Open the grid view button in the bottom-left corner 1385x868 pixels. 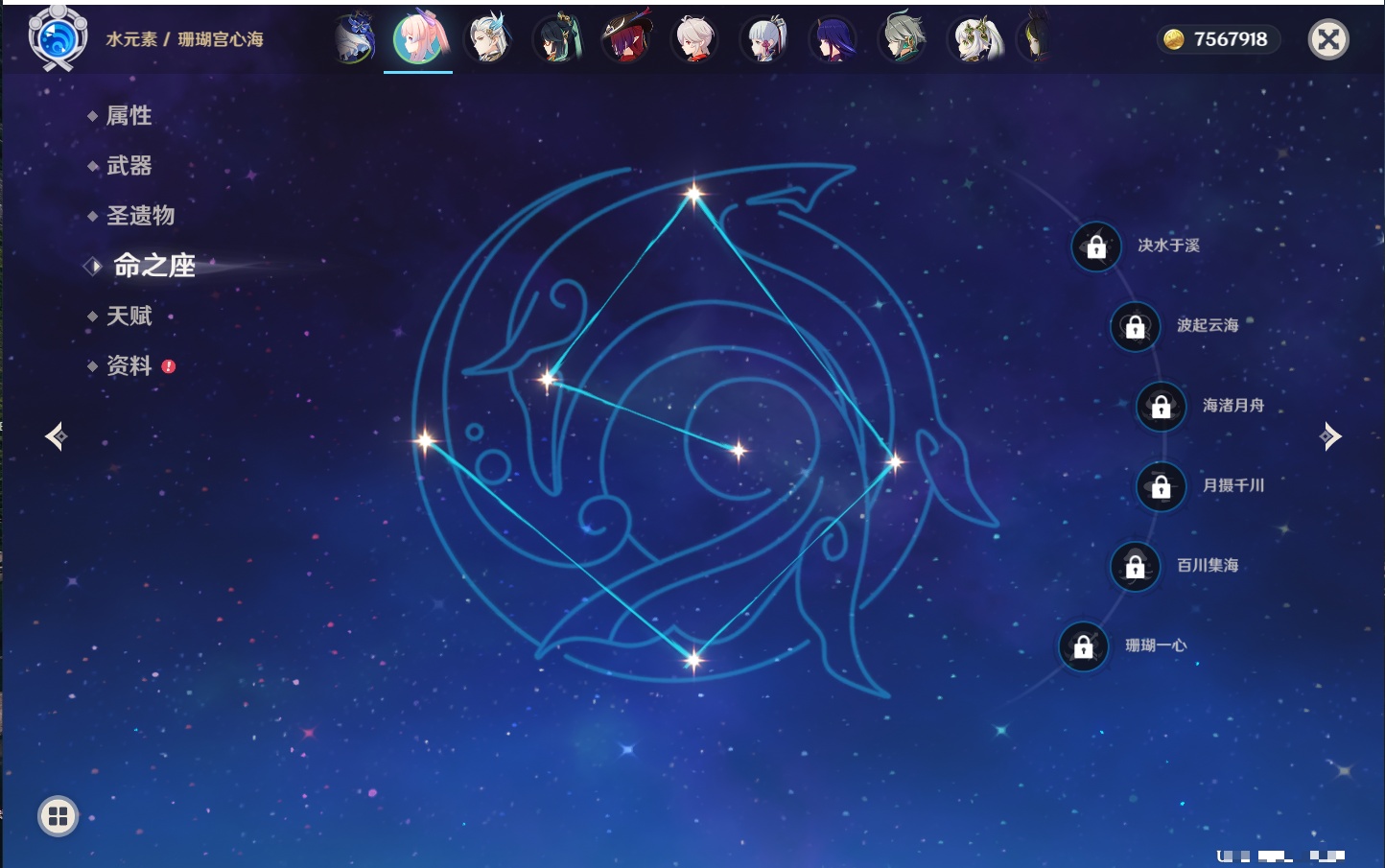coord(58,816)
